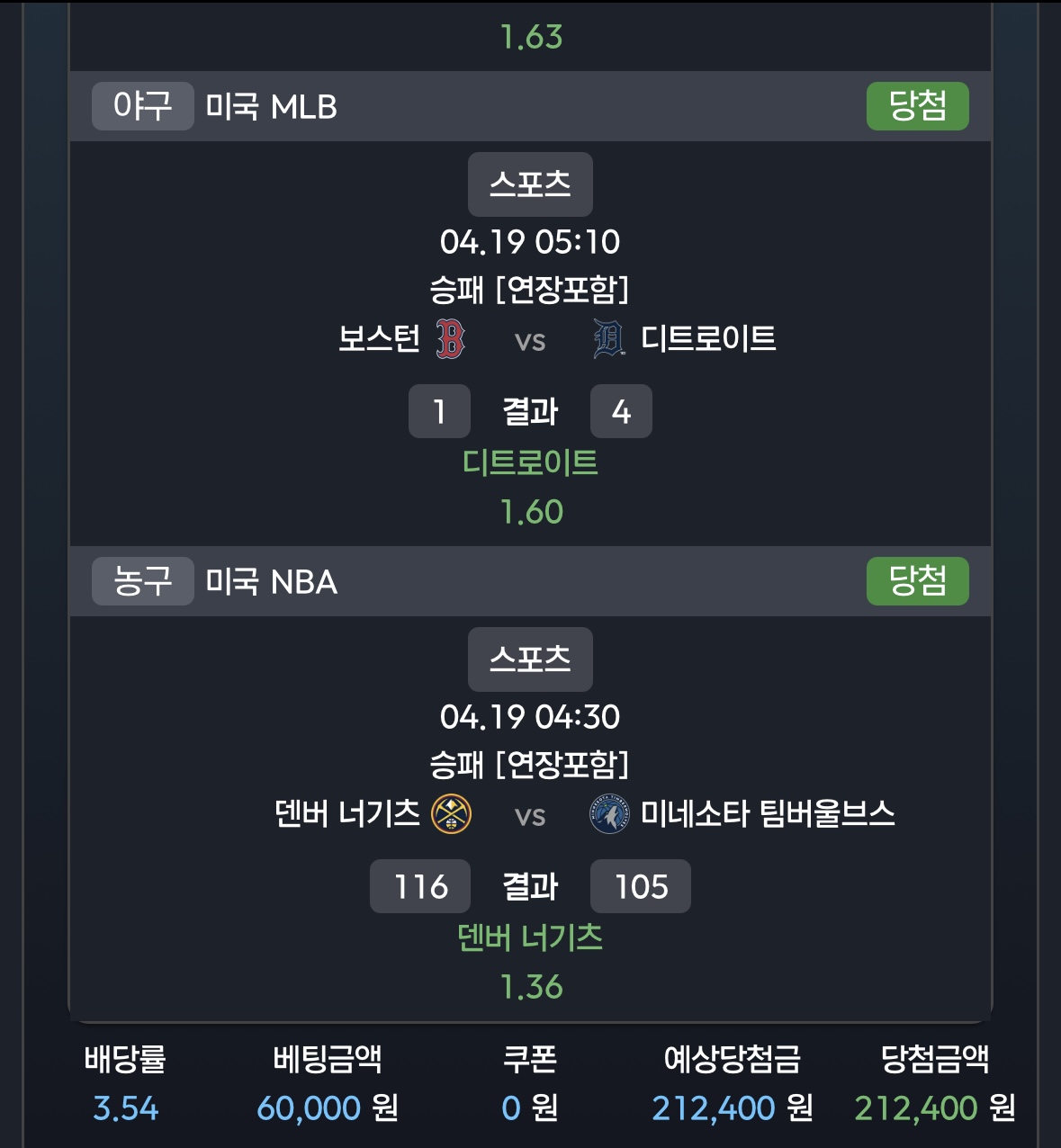Click the Denver Nuggets team logo
The height and width of the screenshot is (1148, 1061).
coord(451,814)
